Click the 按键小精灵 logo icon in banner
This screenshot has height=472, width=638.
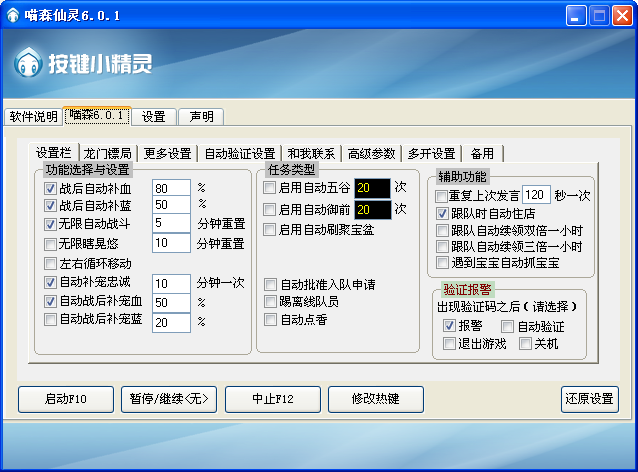coord(28,63)
